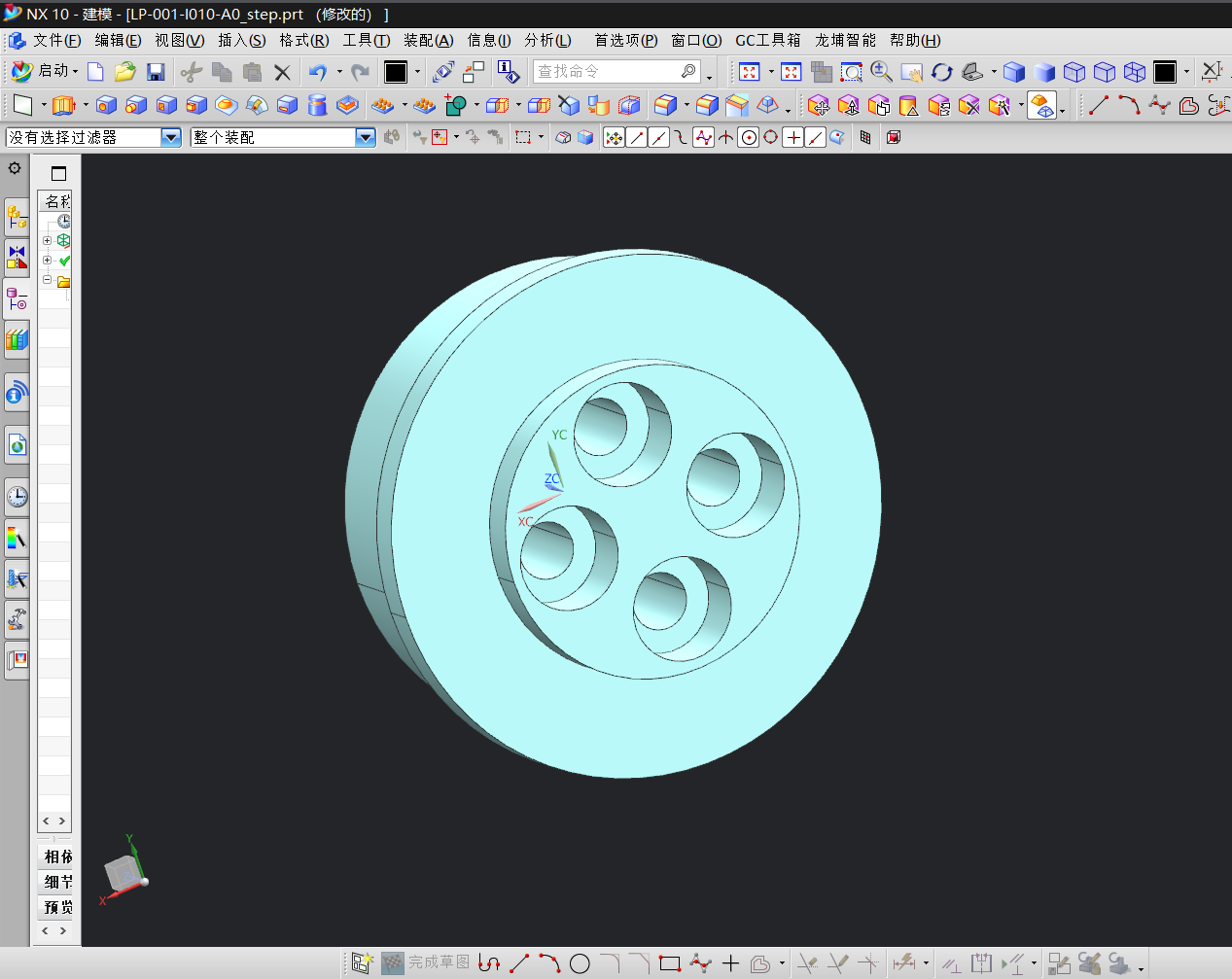Toggle the Mid Point snap option

click(658, 137)
